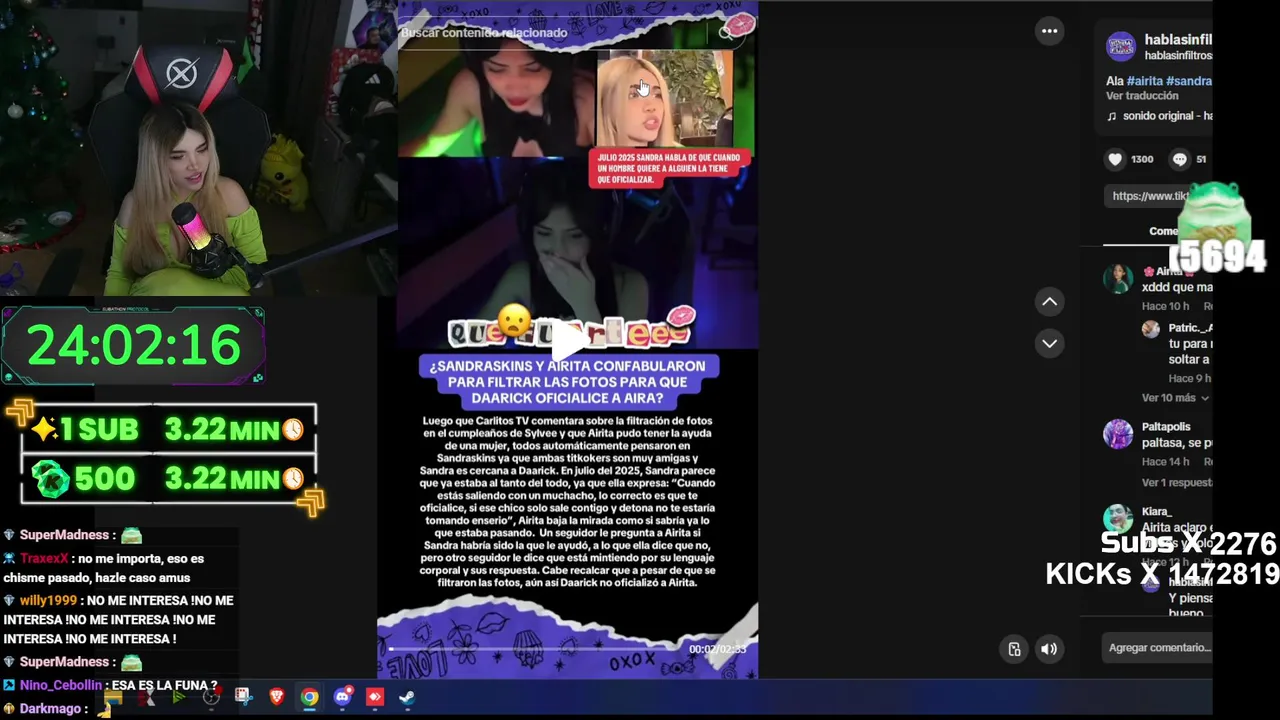Click chat username willy1999
This screenshot has width=1280, height=720.
pos(48,601)
